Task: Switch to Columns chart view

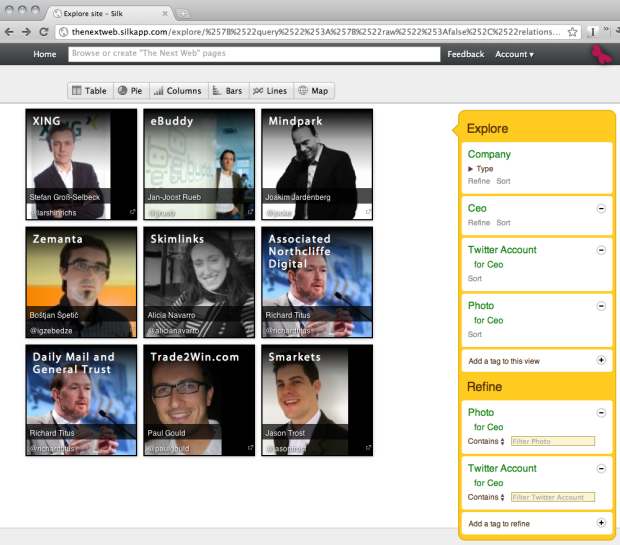Action: tap(178, 91)
